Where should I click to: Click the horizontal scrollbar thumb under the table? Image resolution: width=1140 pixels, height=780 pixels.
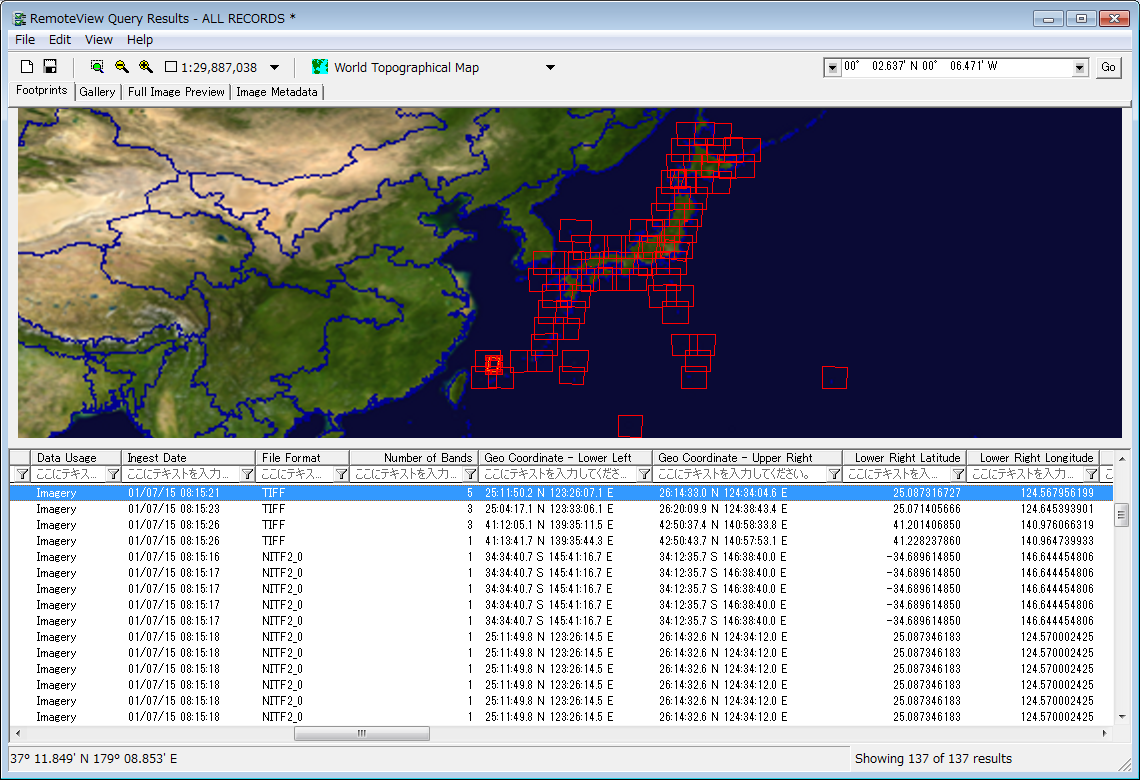tap(361, 733)
